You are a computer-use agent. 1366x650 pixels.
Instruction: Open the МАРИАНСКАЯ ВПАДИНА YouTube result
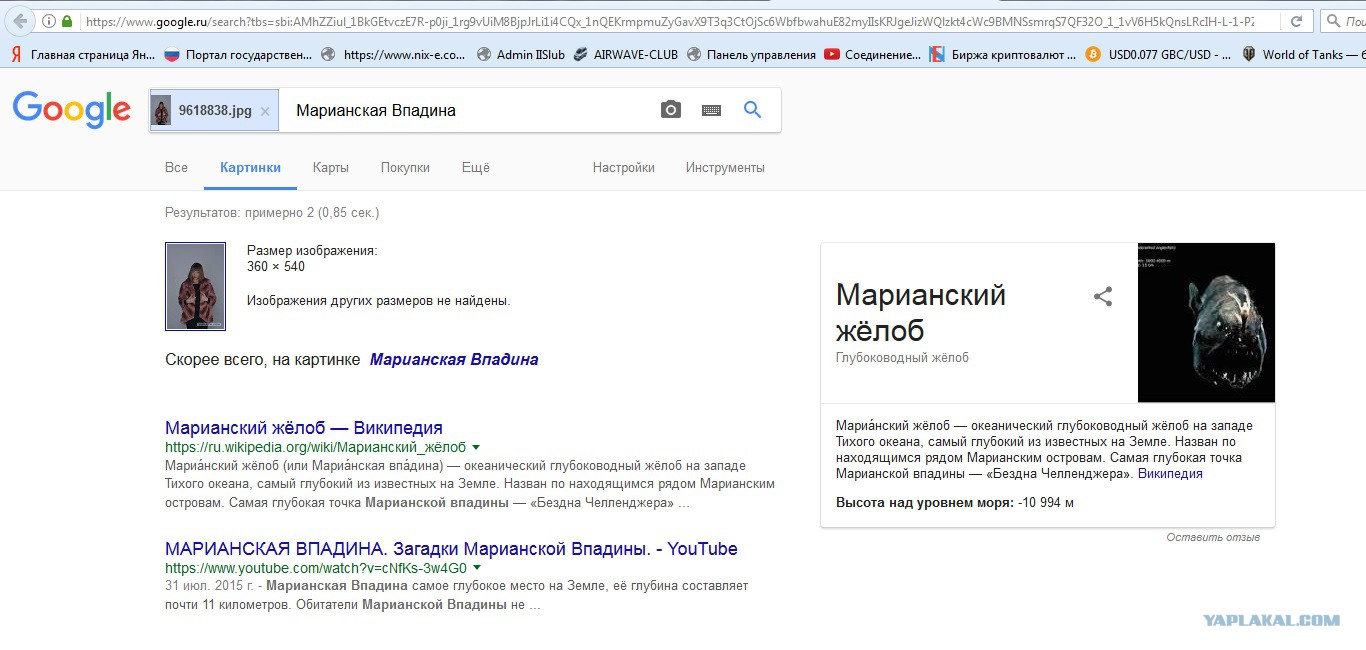tap(451, 549)
